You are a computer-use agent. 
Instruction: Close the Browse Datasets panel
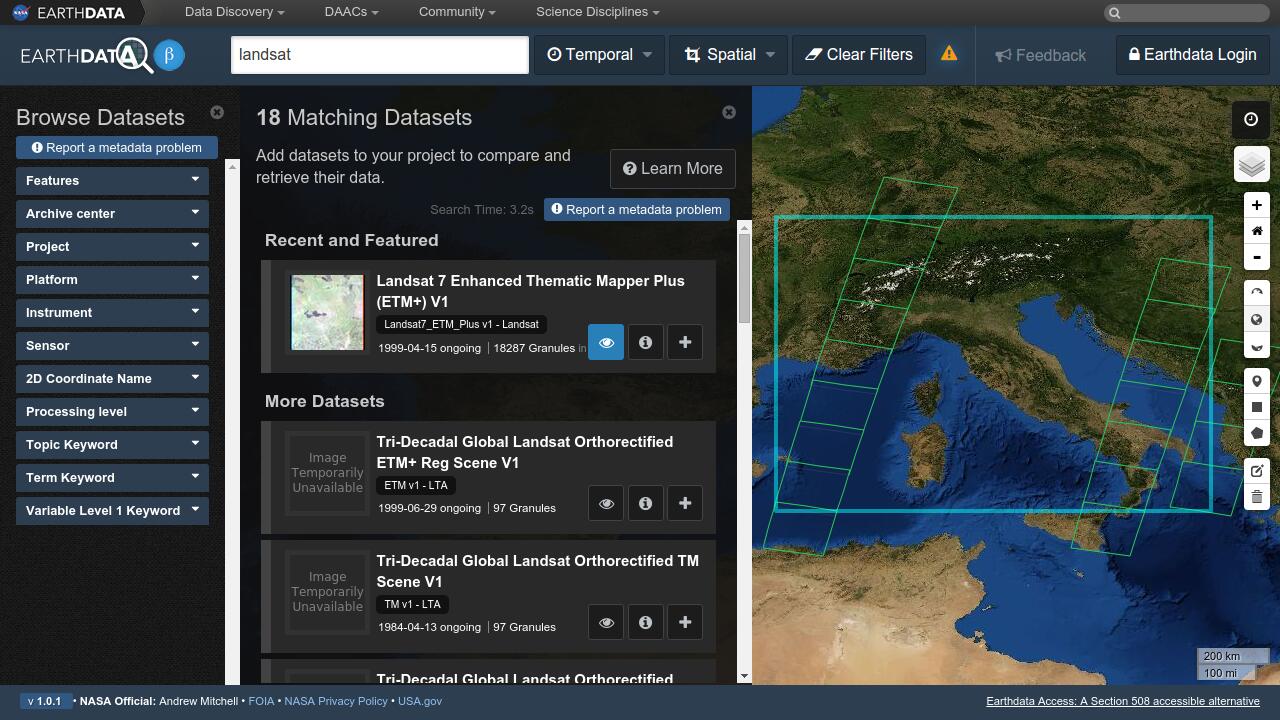(x=217, y=112)
